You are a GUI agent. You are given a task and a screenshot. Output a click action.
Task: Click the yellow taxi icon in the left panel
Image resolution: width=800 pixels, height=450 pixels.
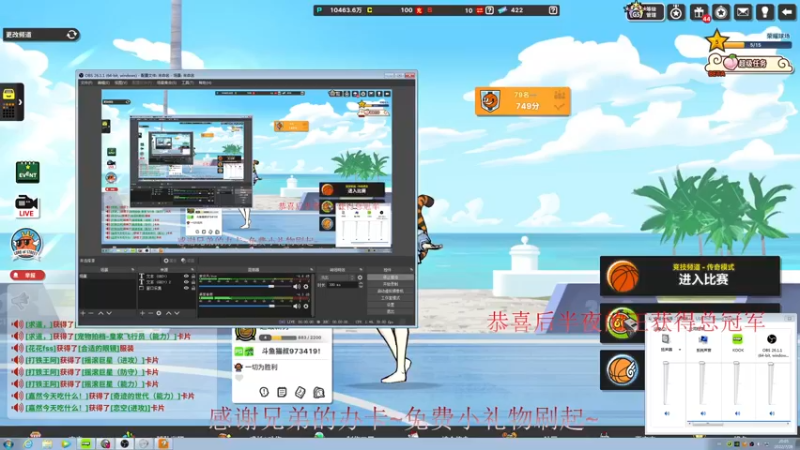pyautogui.click(x=9, y=94)
